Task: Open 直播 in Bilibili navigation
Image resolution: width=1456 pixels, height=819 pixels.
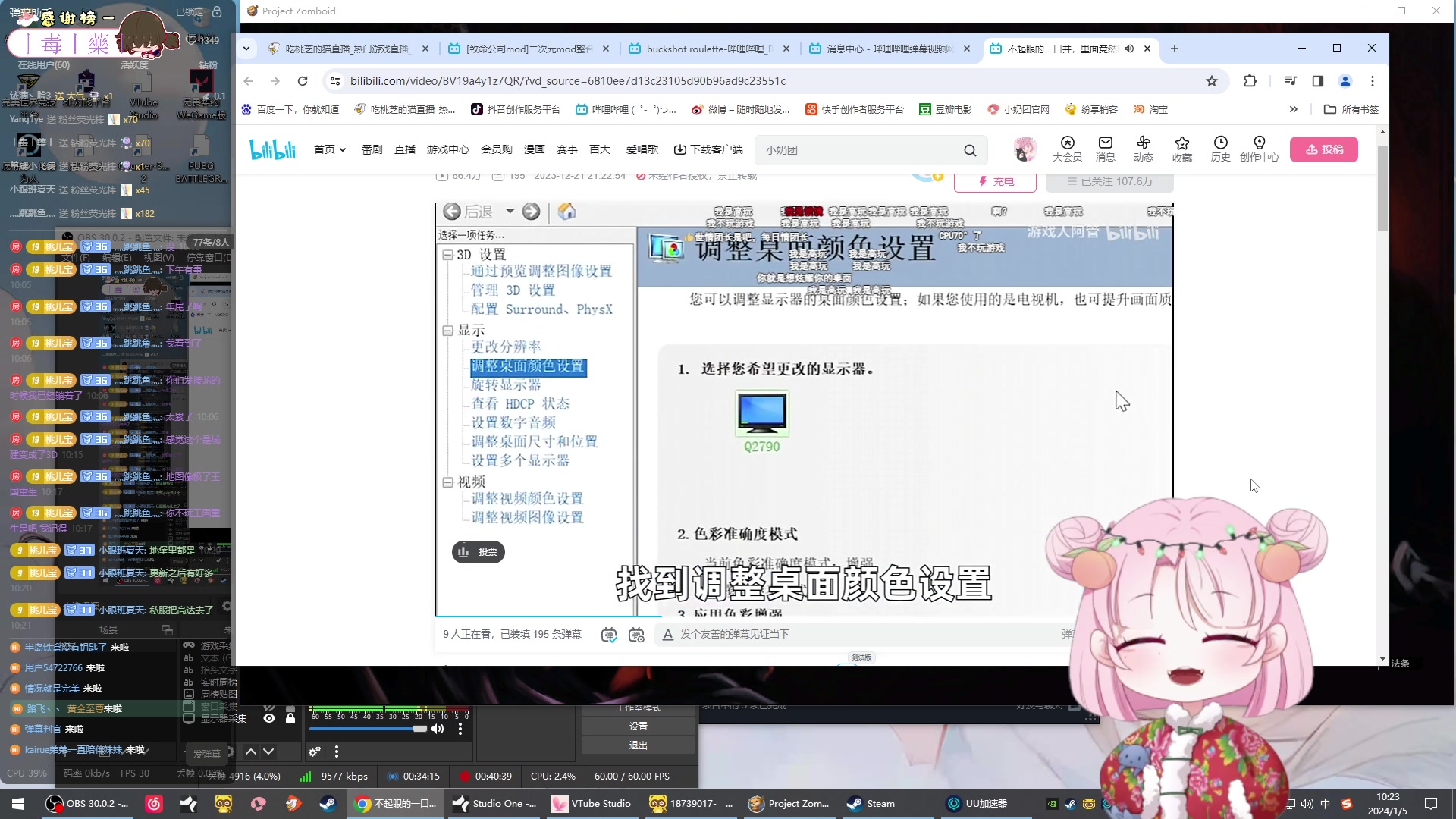Action: click(x=405, y=149)
